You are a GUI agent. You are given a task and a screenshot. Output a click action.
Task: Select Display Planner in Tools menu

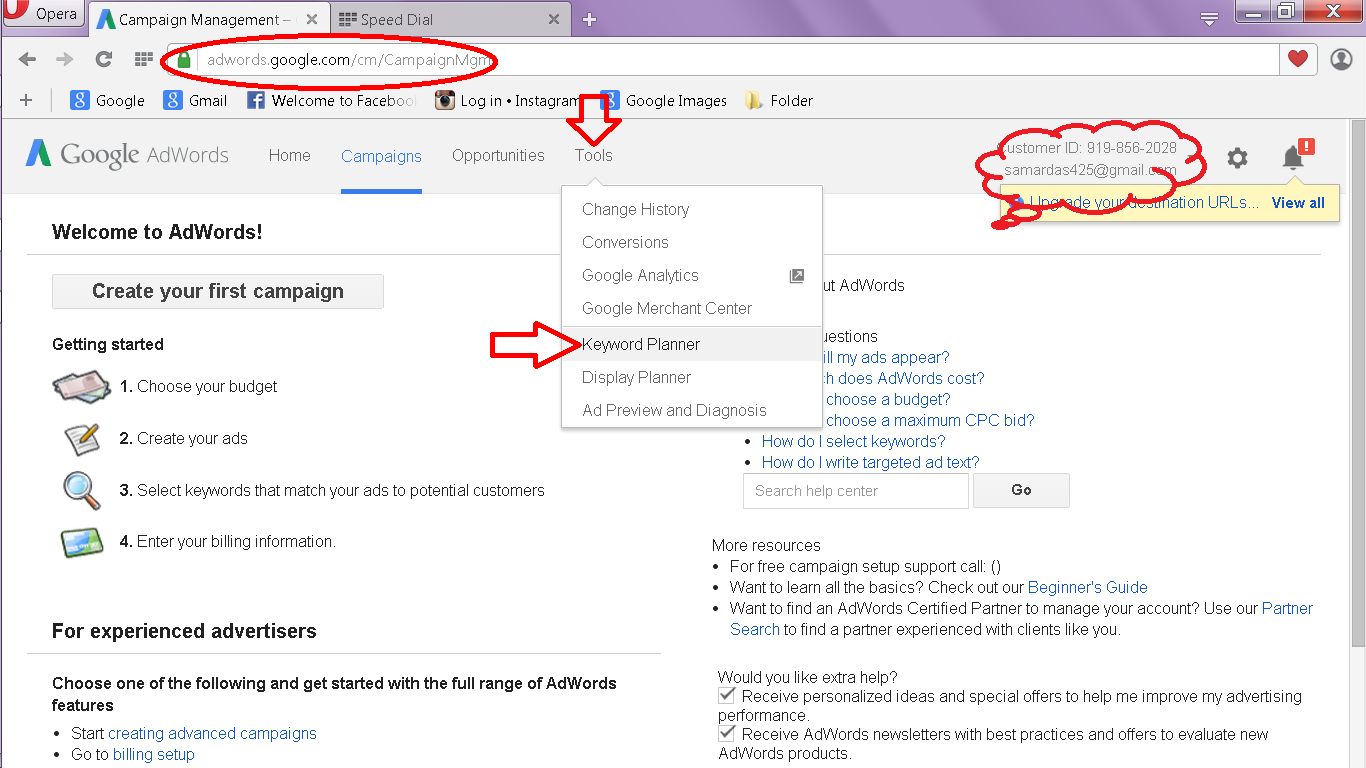[692, 377]
